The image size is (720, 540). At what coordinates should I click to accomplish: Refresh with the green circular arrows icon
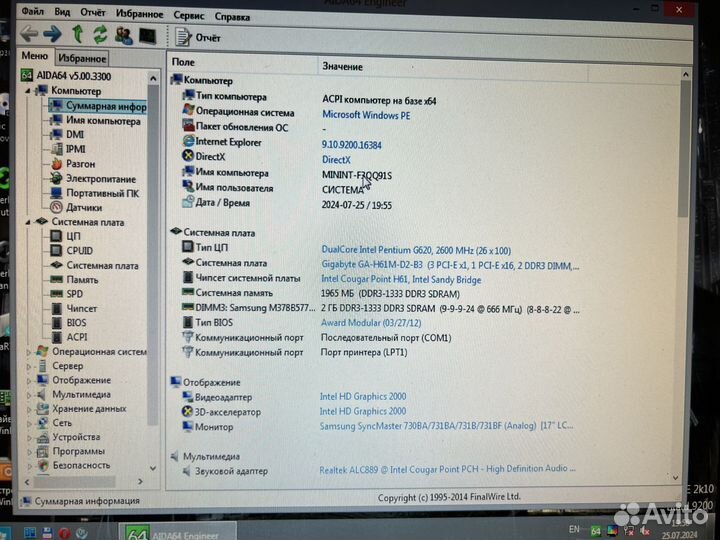point(100,34)
